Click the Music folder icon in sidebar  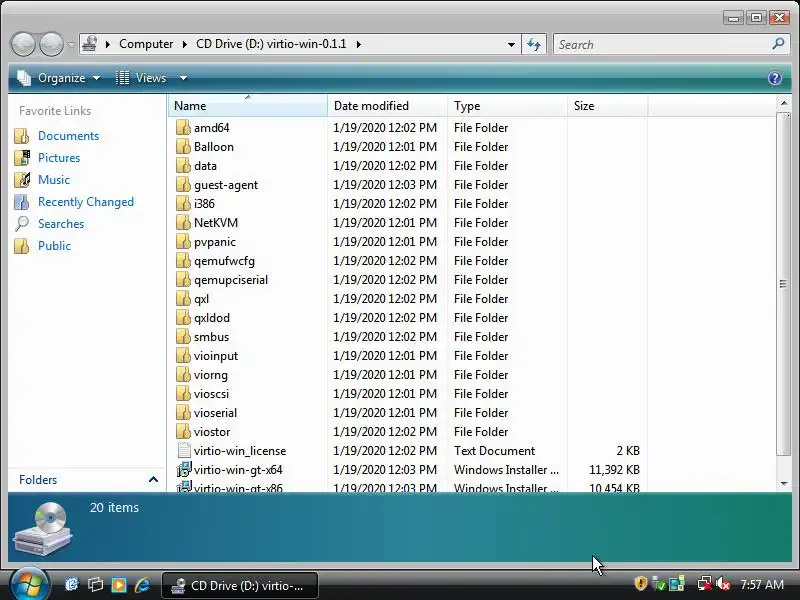(x=22, y=180)
